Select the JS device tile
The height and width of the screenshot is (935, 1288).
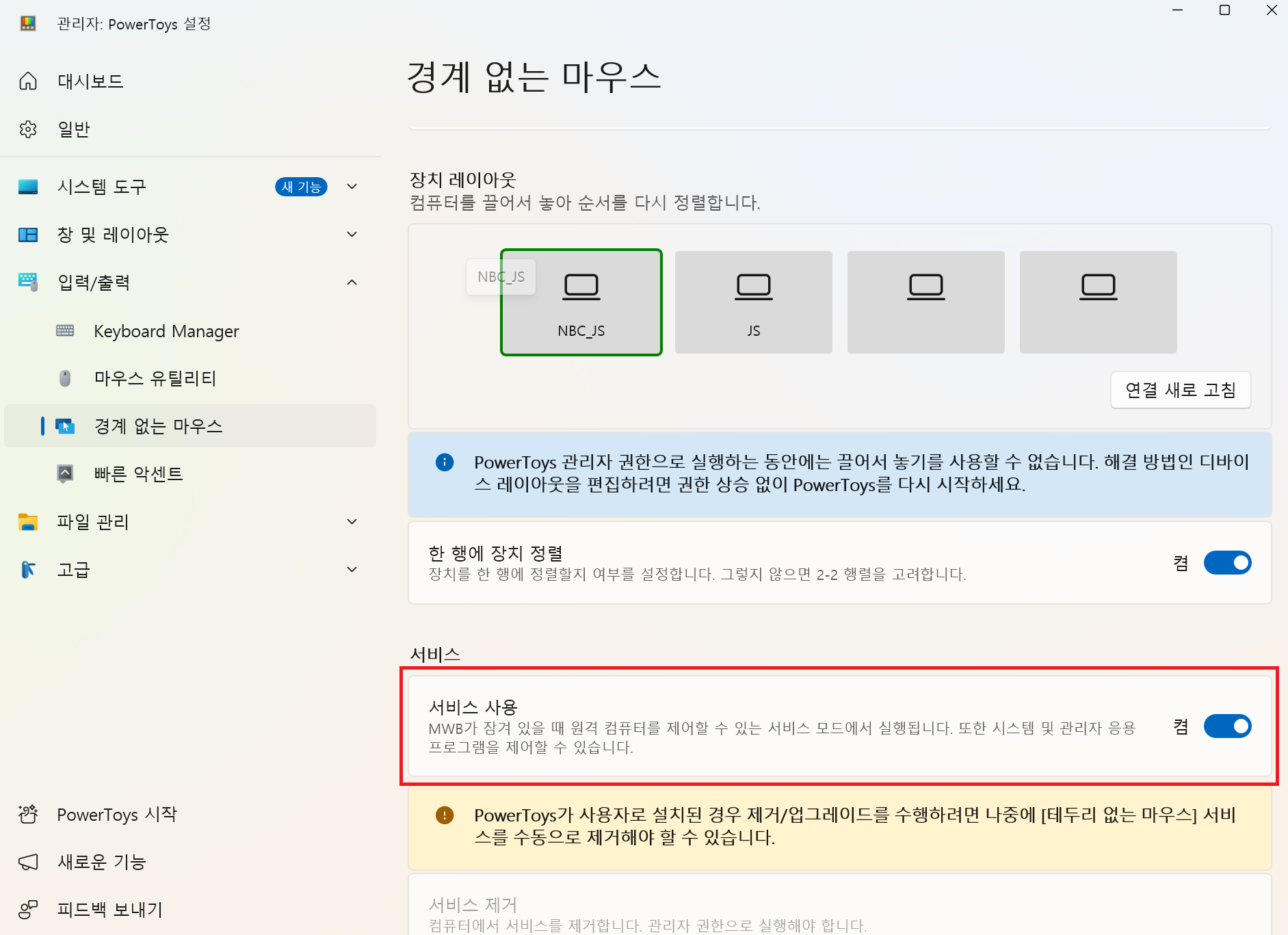click(754, 302)
